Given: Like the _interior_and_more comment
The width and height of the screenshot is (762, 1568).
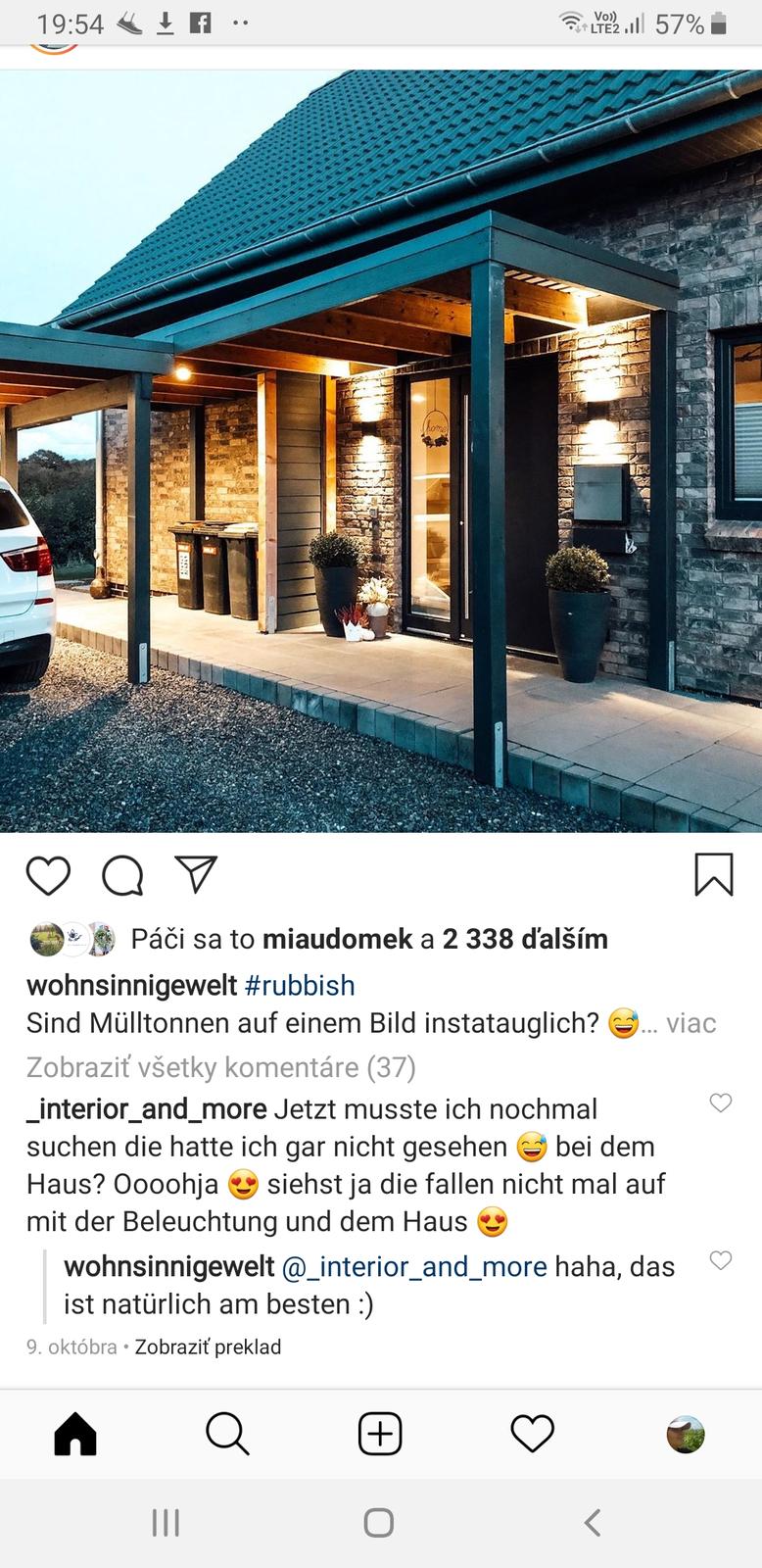Looking at the screenshot, I should click(x=721, y=1102).
